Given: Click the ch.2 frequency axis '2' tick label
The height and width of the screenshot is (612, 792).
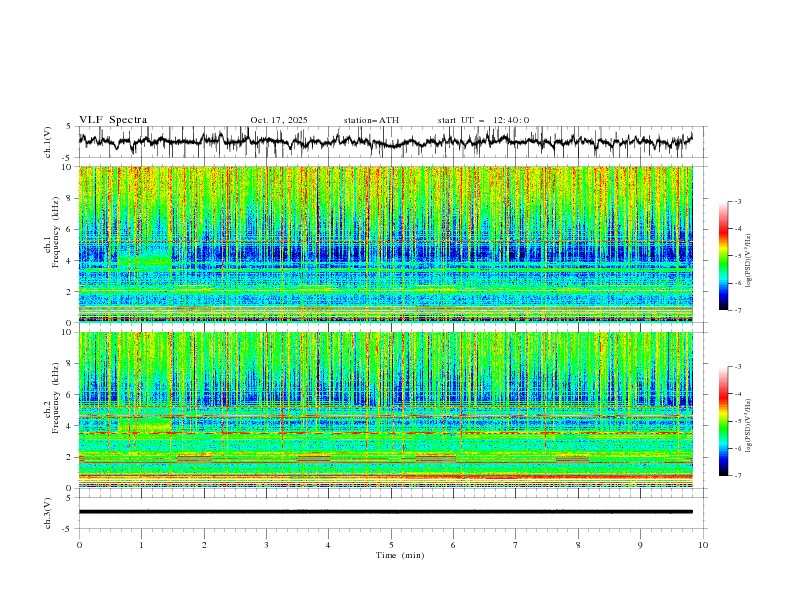Looking at the screenshot, I should pos(71,457).
